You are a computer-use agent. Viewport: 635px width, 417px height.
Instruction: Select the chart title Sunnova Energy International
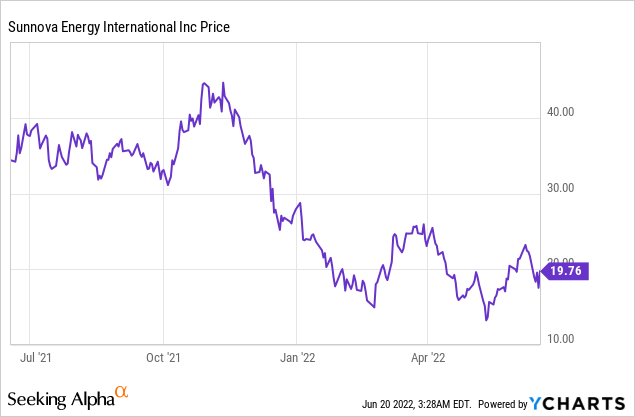click(x=119, y=27)
